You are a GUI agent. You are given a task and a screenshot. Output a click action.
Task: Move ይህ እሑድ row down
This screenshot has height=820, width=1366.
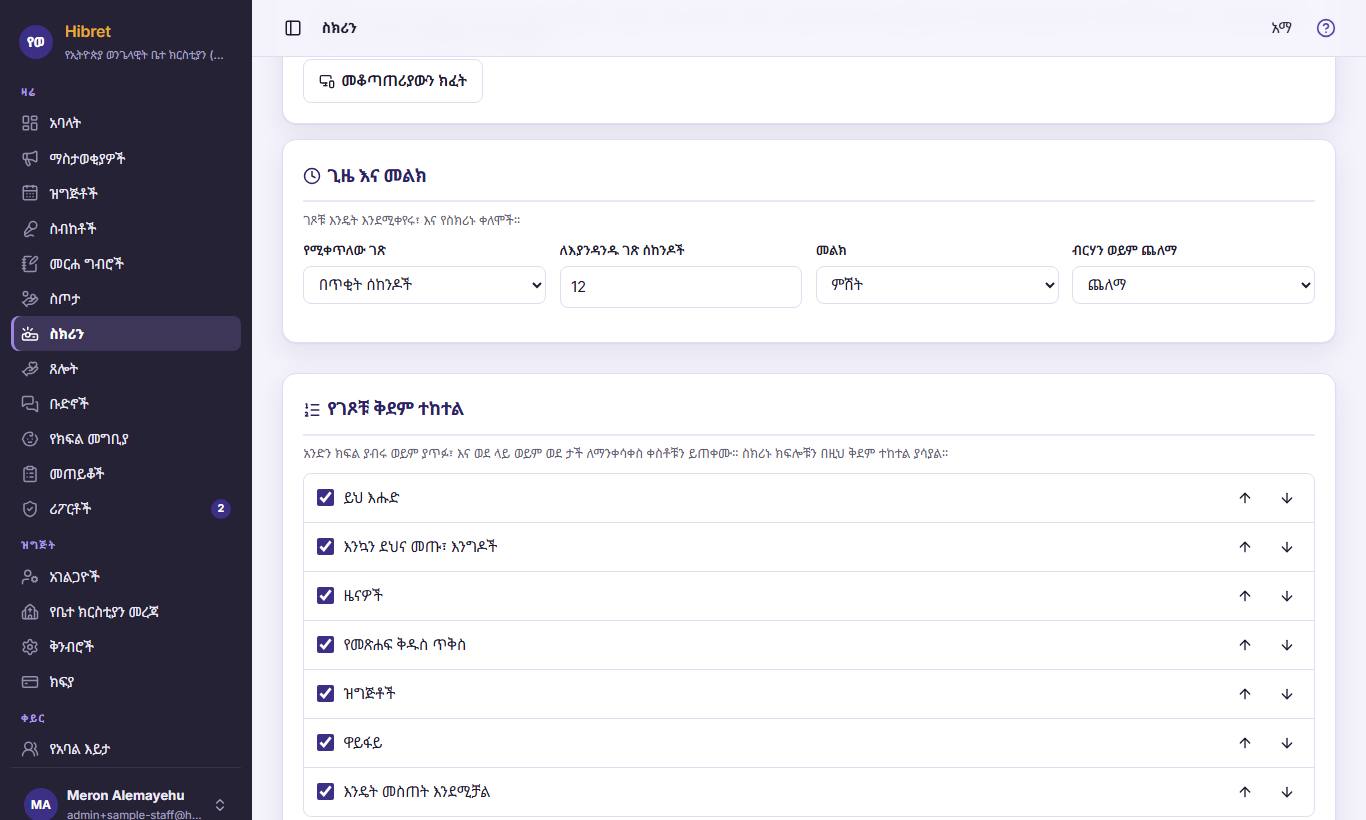(x=1287, y=498)
